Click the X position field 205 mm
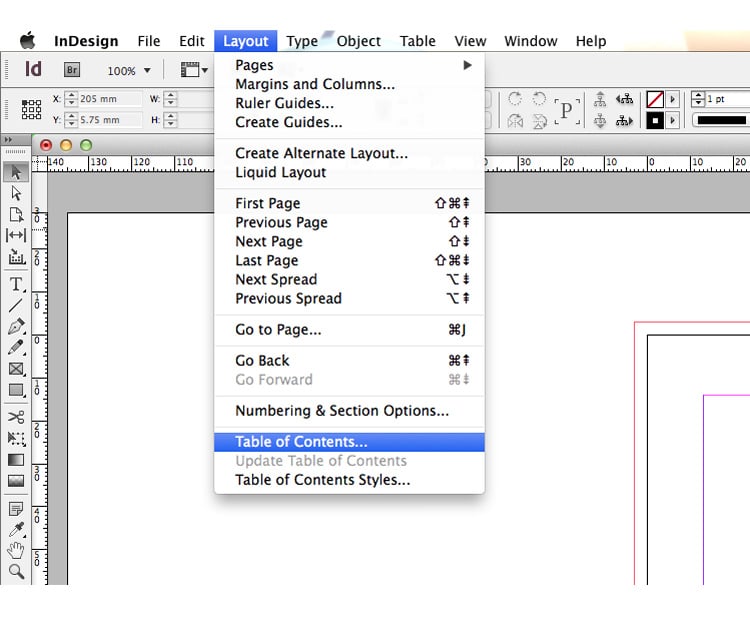 pyautogui.click(x=110, y=99)
